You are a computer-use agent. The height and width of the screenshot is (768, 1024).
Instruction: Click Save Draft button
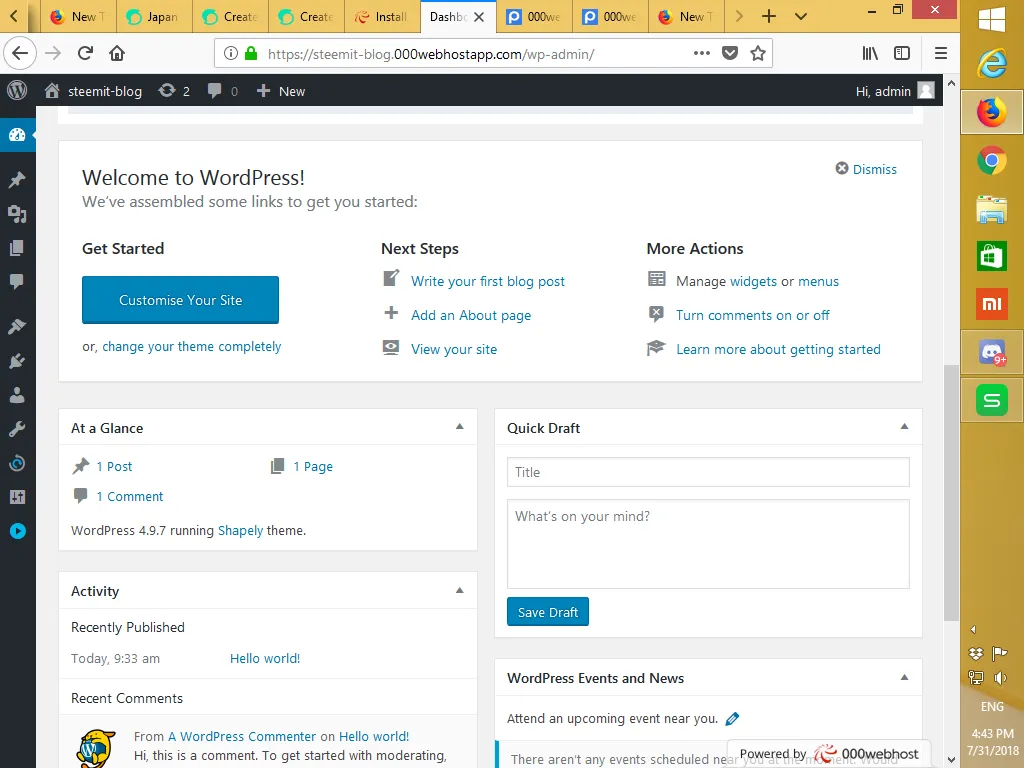click(x=548, y=612)
